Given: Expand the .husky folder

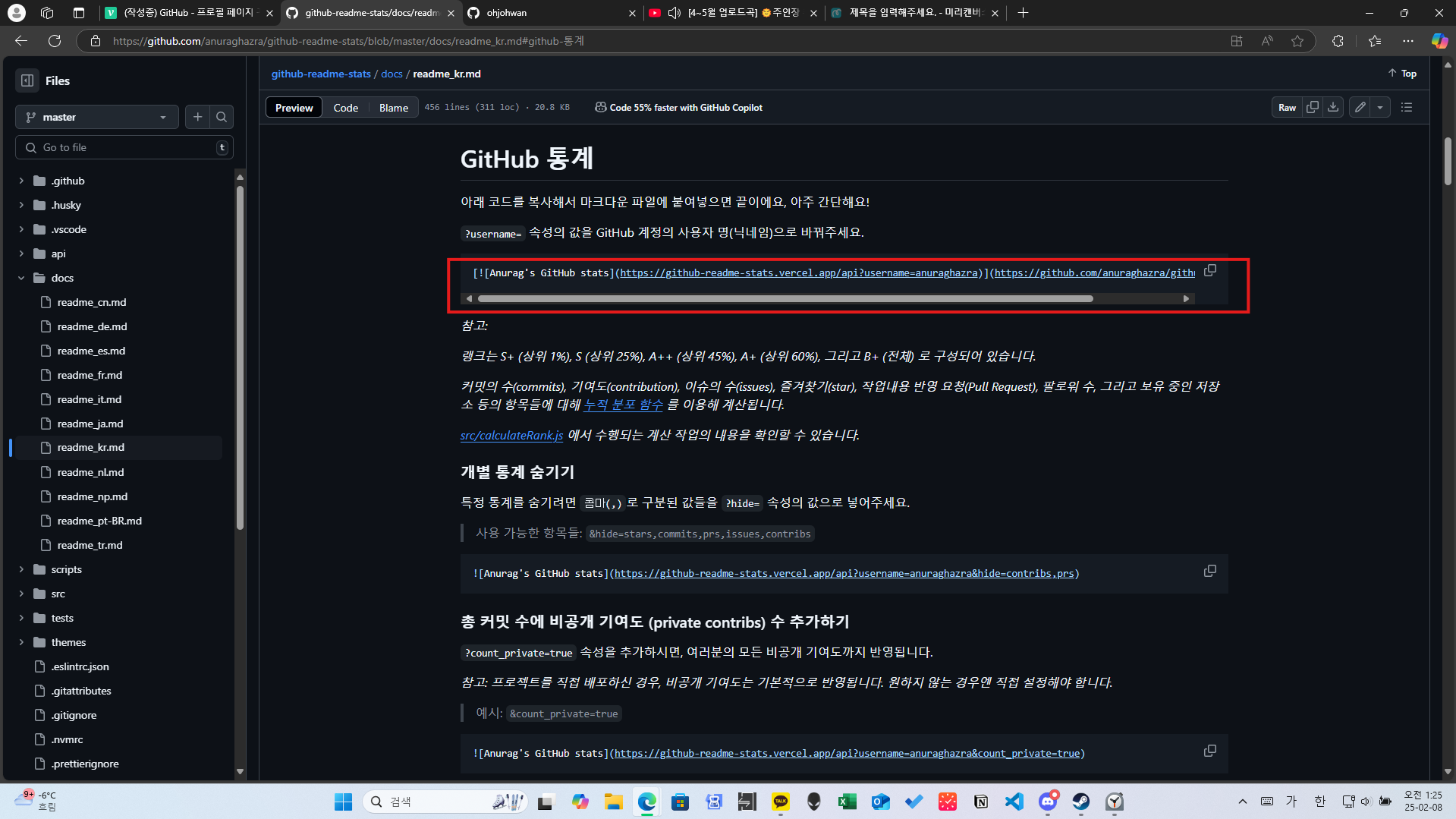Looking at the screenshot, I should coord(21,205).
